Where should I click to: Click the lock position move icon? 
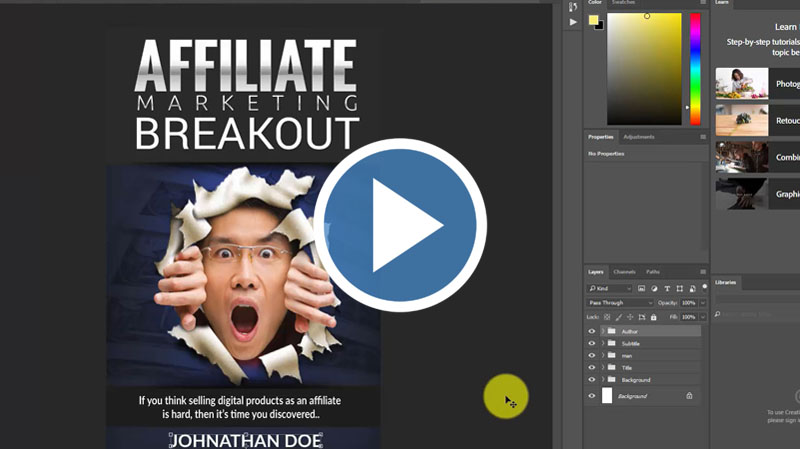629,316
